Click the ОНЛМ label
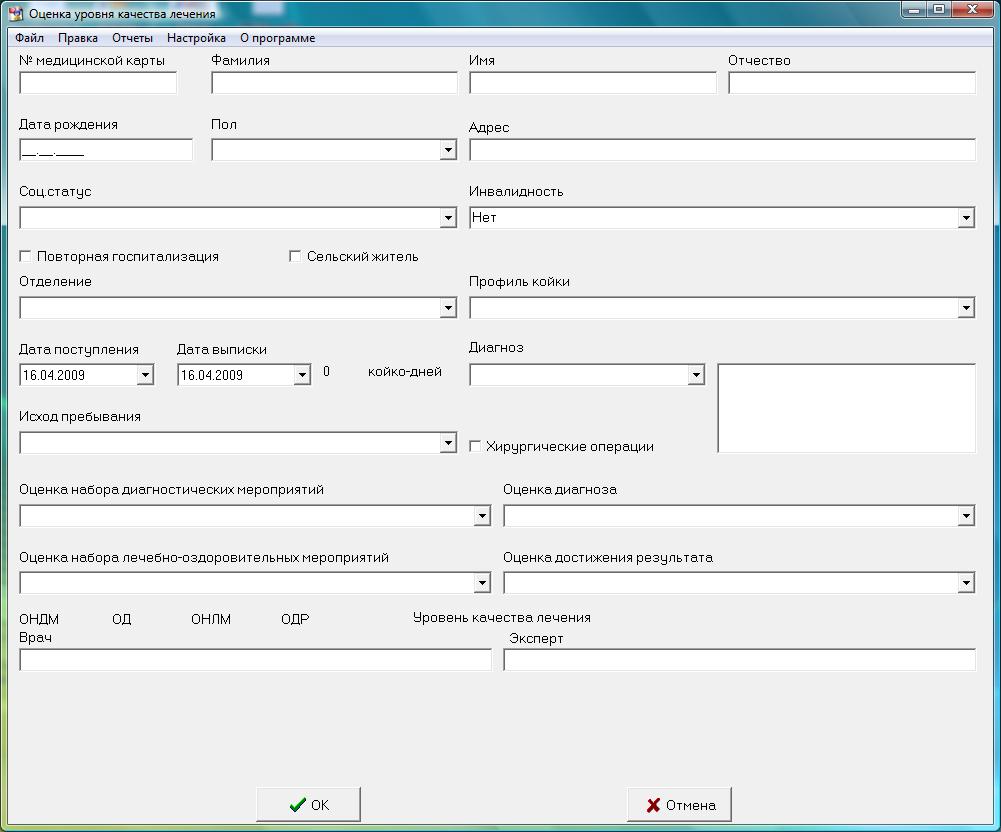The width and height of the screenshot is (1001, 832). point(211,619)
